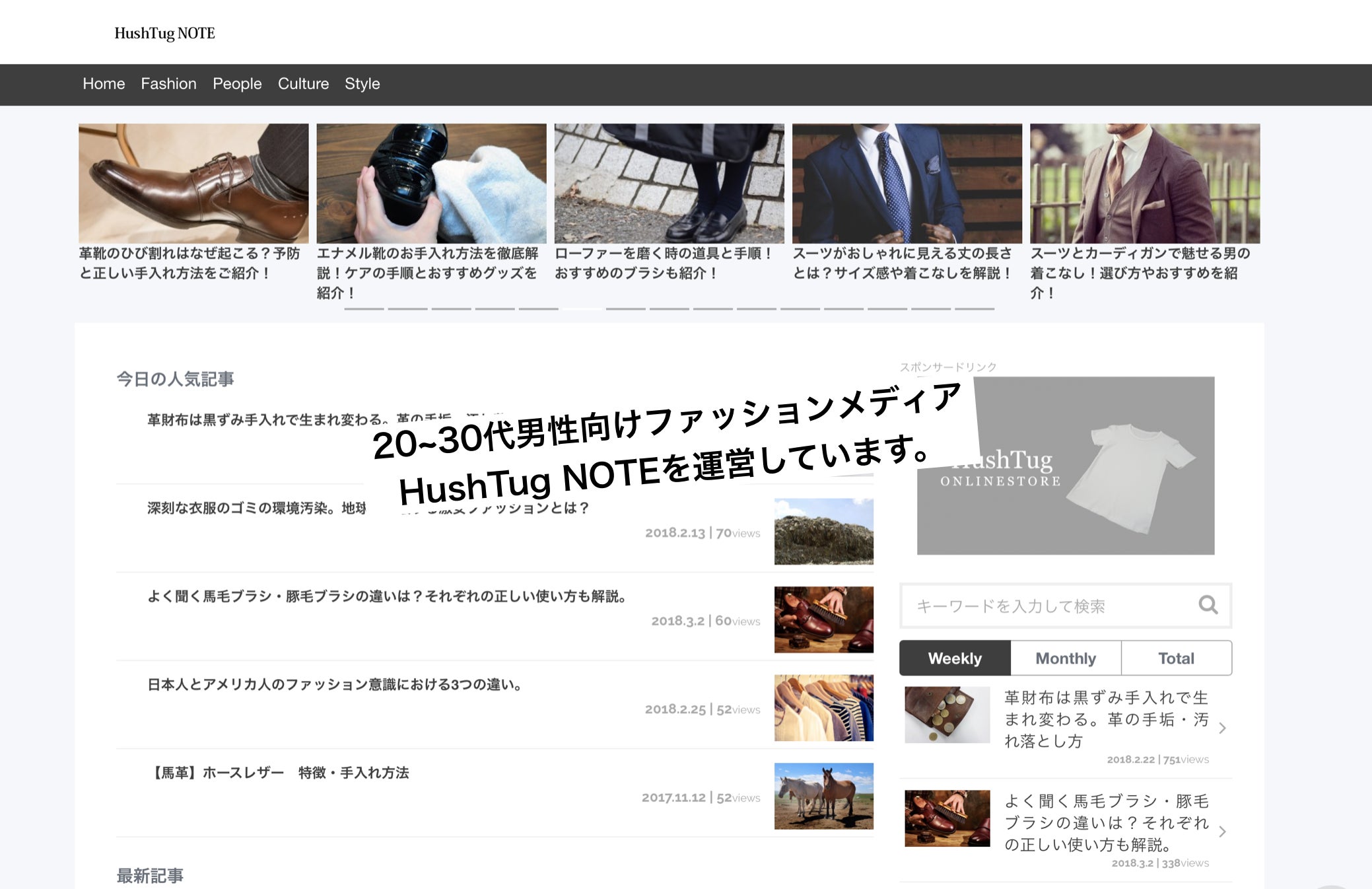Image resolution: width=1372 pixels, height=889 pixels.
Task: Click chevron beside horsehair brush ranking article
Action: (x=1222, y=832)
